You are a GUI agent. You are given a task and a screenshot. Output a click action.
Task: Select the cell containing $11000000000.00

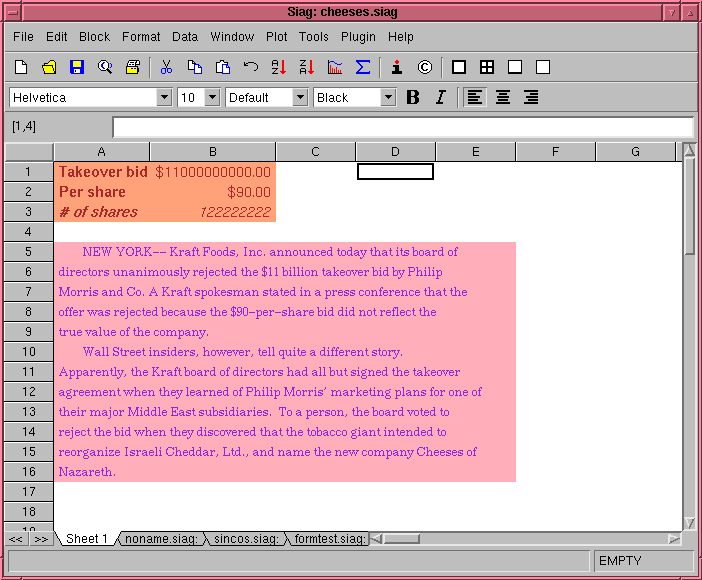tap(213, 172)
